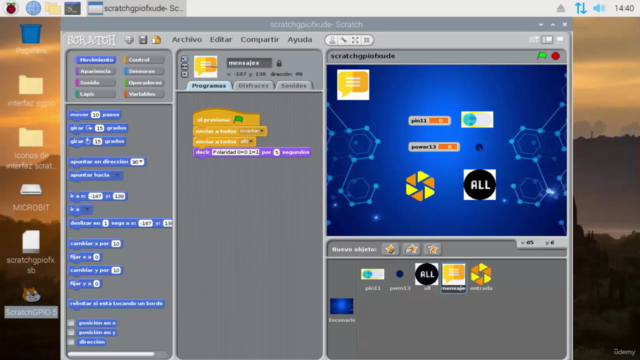This screenshot has width=640, height=360.
Task: Enable the dirección checkbox
Action: coord(71,342)
